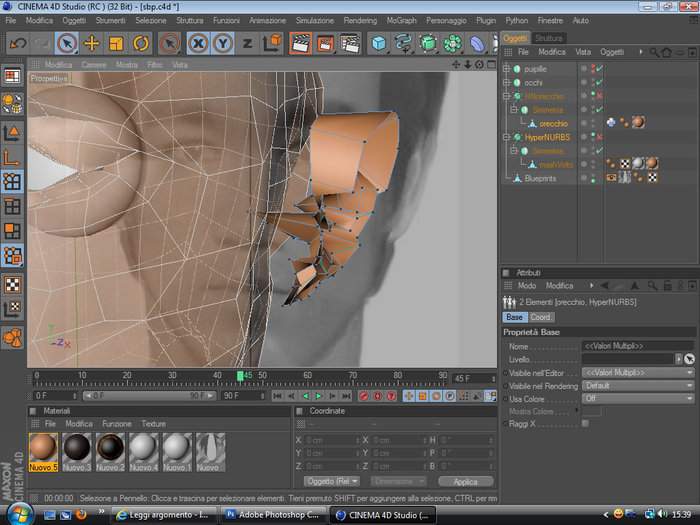
Task: Open the Usa Colore dropdown
Action: [x=637, y=397]
